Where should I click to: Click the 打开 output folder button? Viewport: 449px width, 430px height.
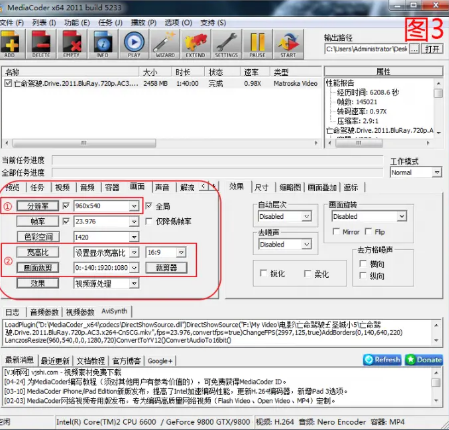pos(432,49)
